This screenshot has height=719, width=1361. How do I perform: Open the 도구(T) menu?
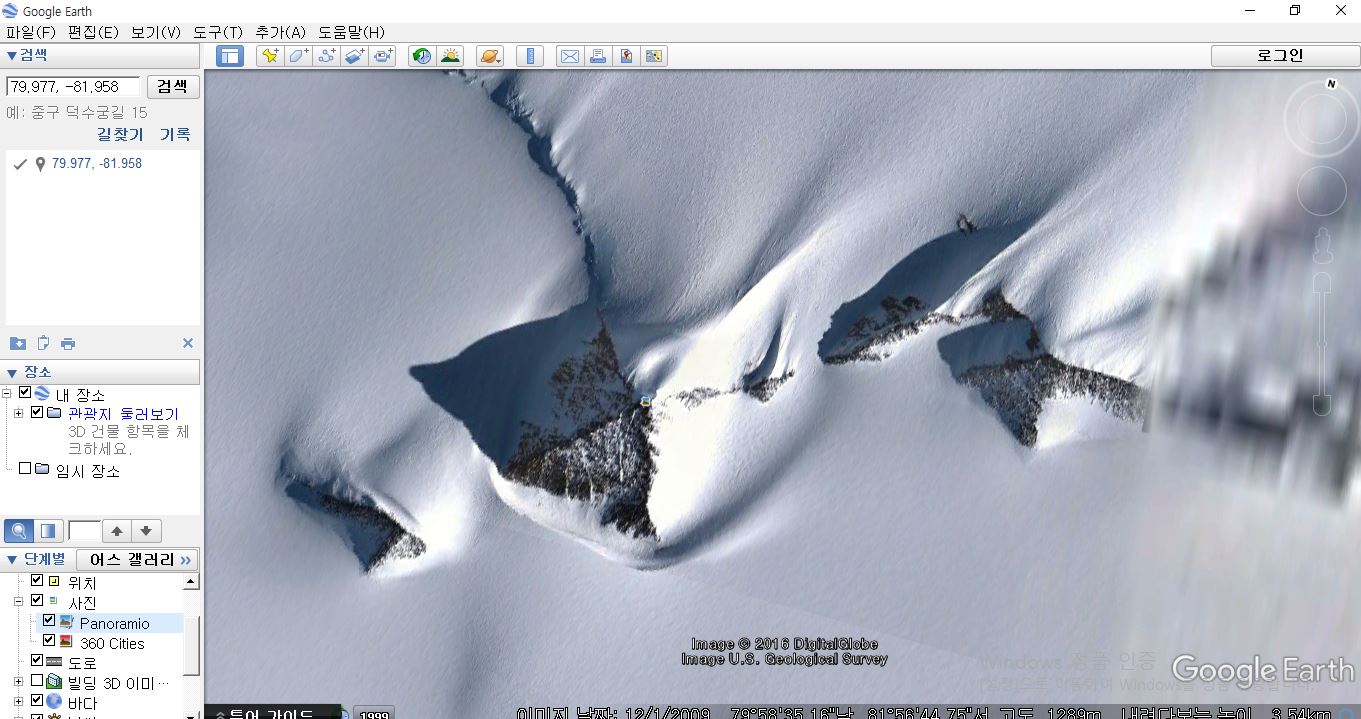(x=218, y=32)
